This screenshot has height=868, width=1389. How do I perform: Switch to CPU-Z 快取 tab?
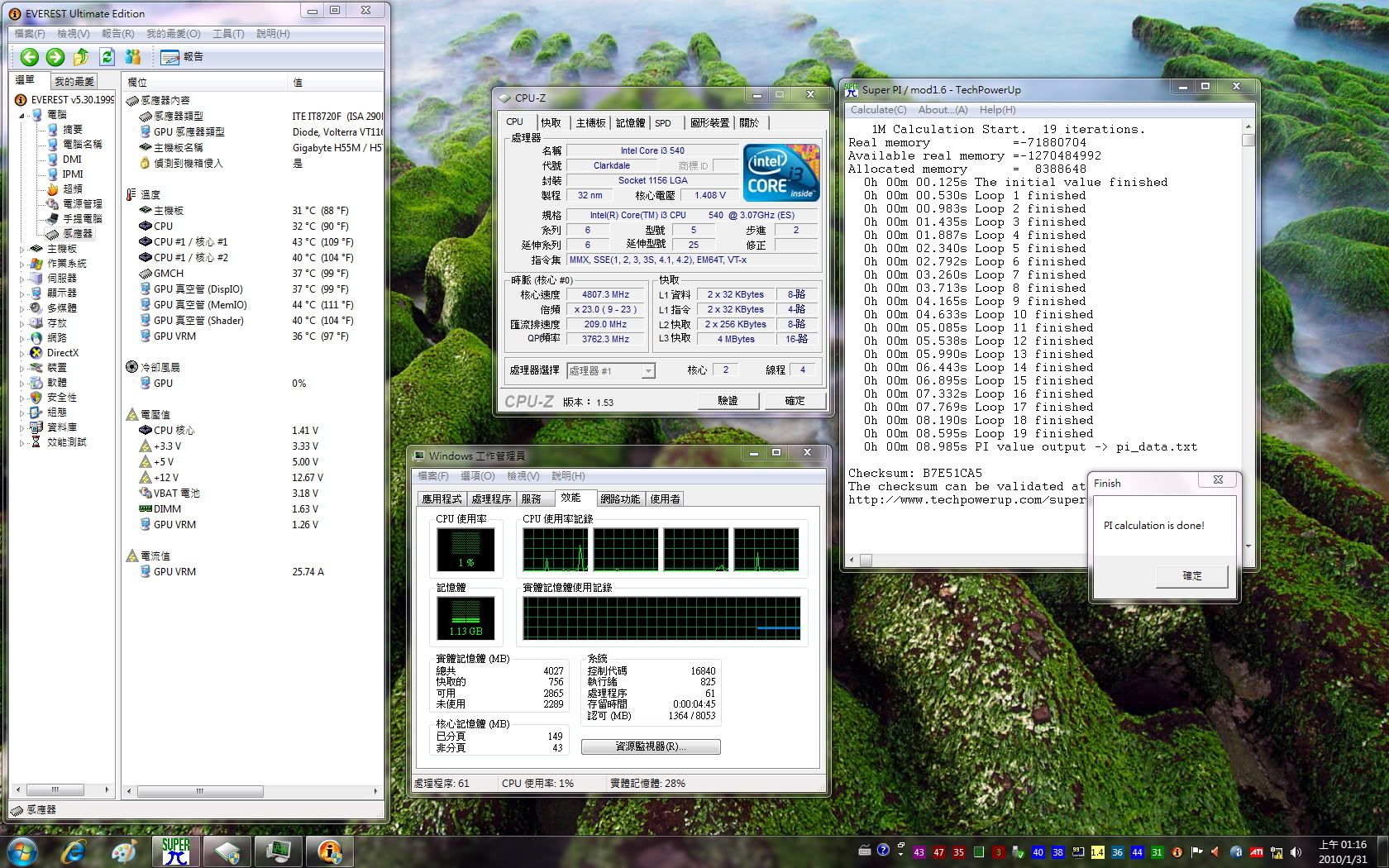coord(551,122)
